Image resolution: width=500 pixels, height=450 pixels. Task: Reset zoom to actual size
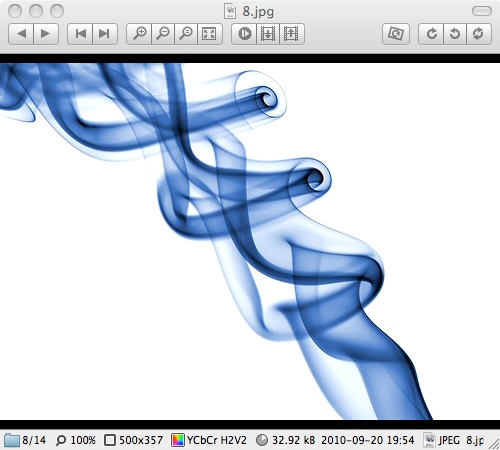point(186,34)
